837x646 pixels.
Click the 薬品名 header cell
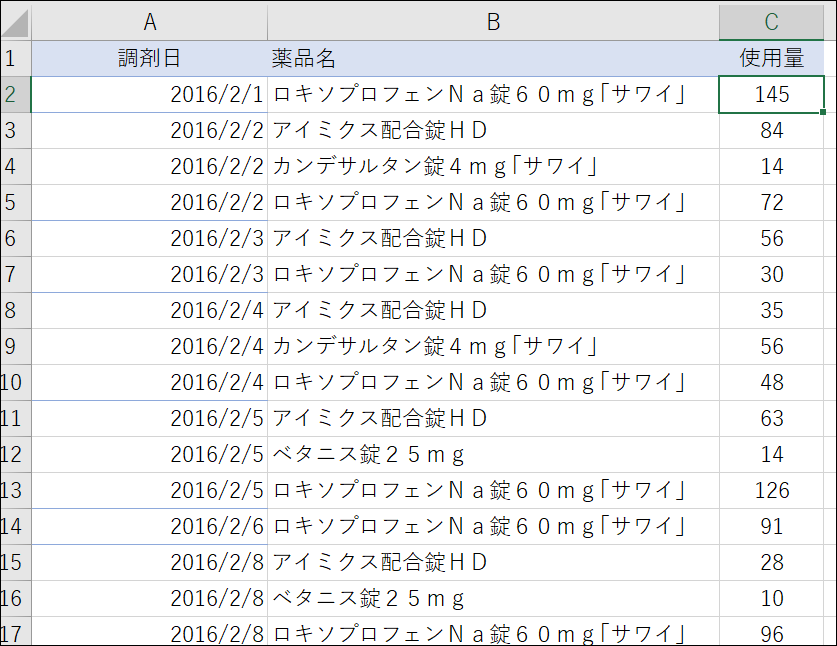click(493, 58)
